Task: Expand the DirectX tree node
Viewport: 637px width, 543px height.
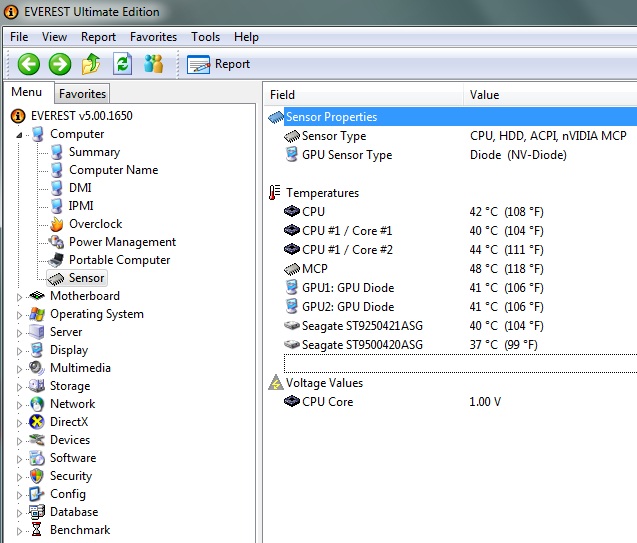Action: pyautogui.click(x=19, y=423)
